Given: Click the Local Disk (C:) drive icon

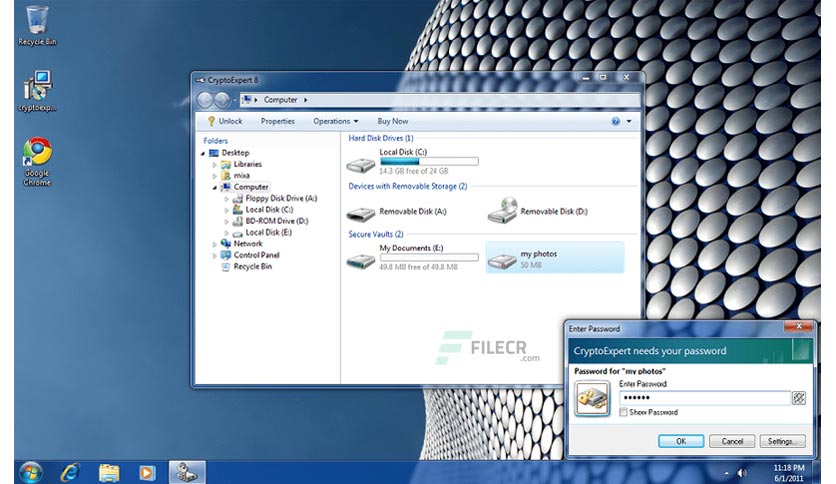Looking at the screenshot, I should click(360, 165).
